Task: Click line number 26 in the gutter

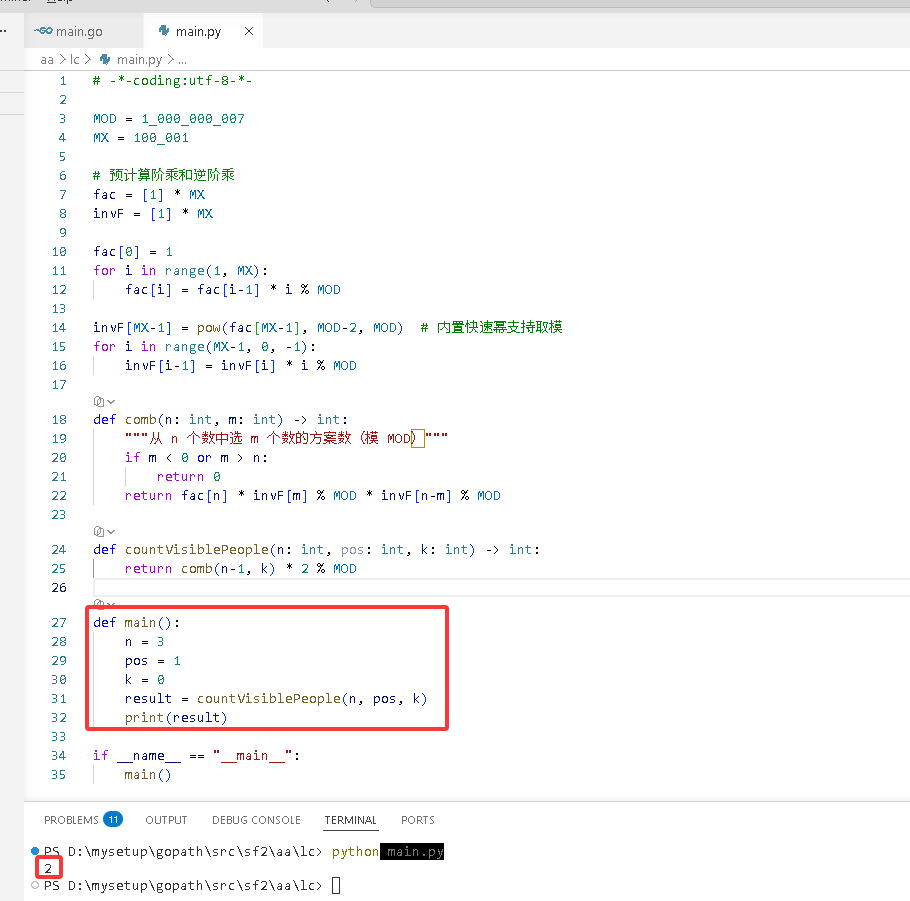Action: tap(59, 588)
